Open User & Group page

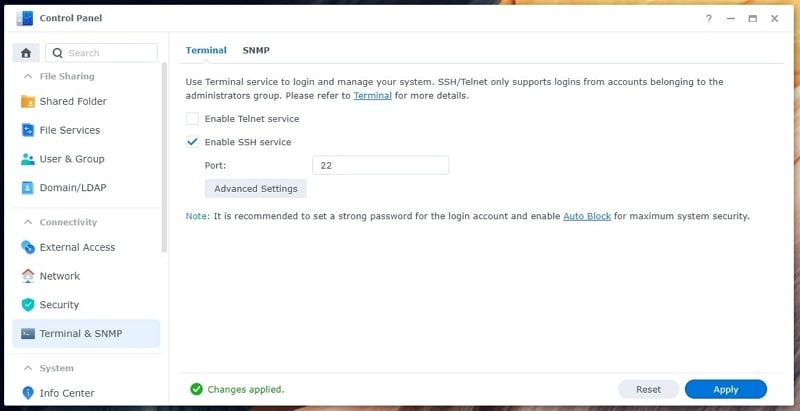tap(86, 159)
